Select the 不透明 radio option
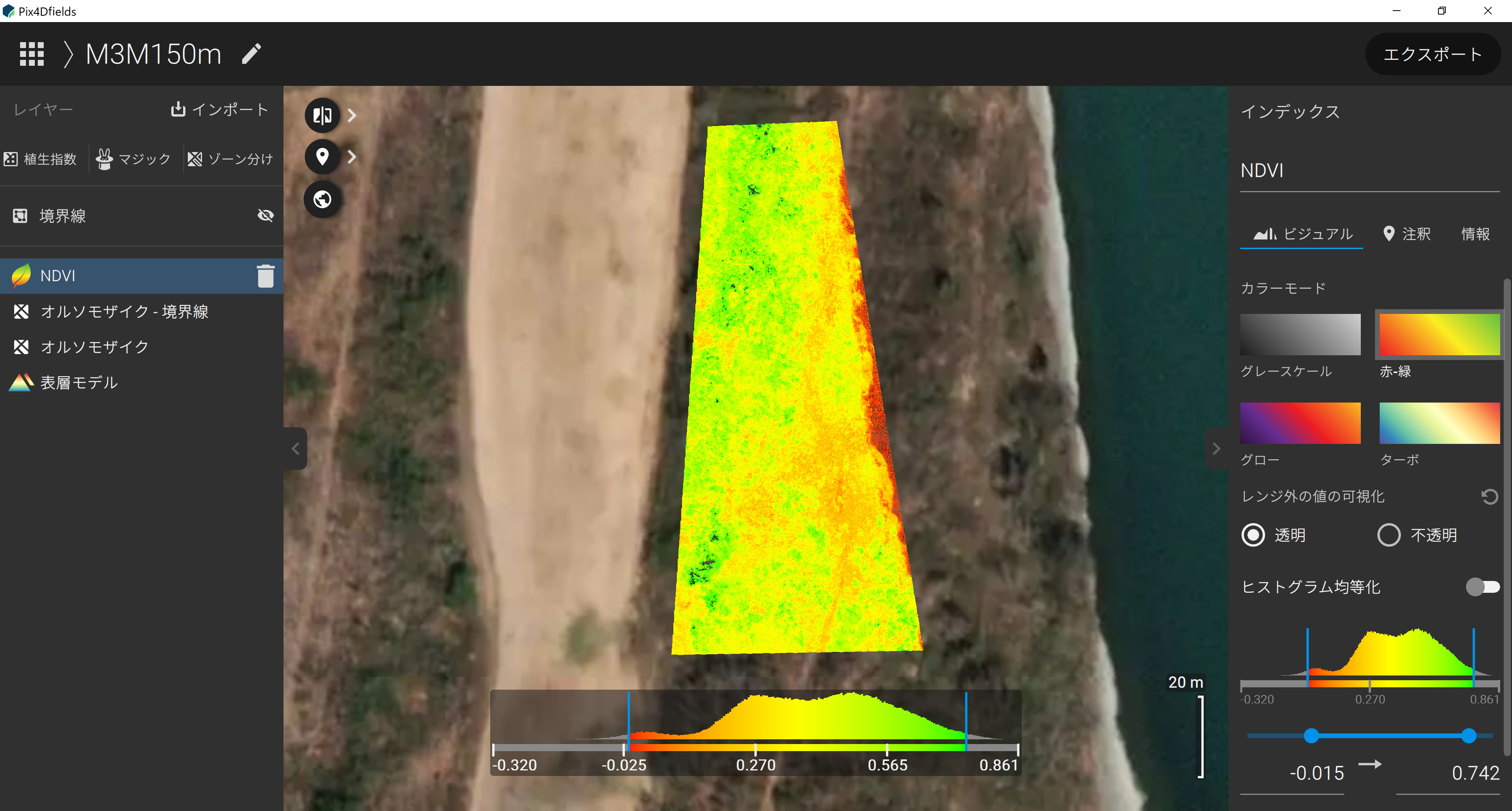 pos(1389,535)
